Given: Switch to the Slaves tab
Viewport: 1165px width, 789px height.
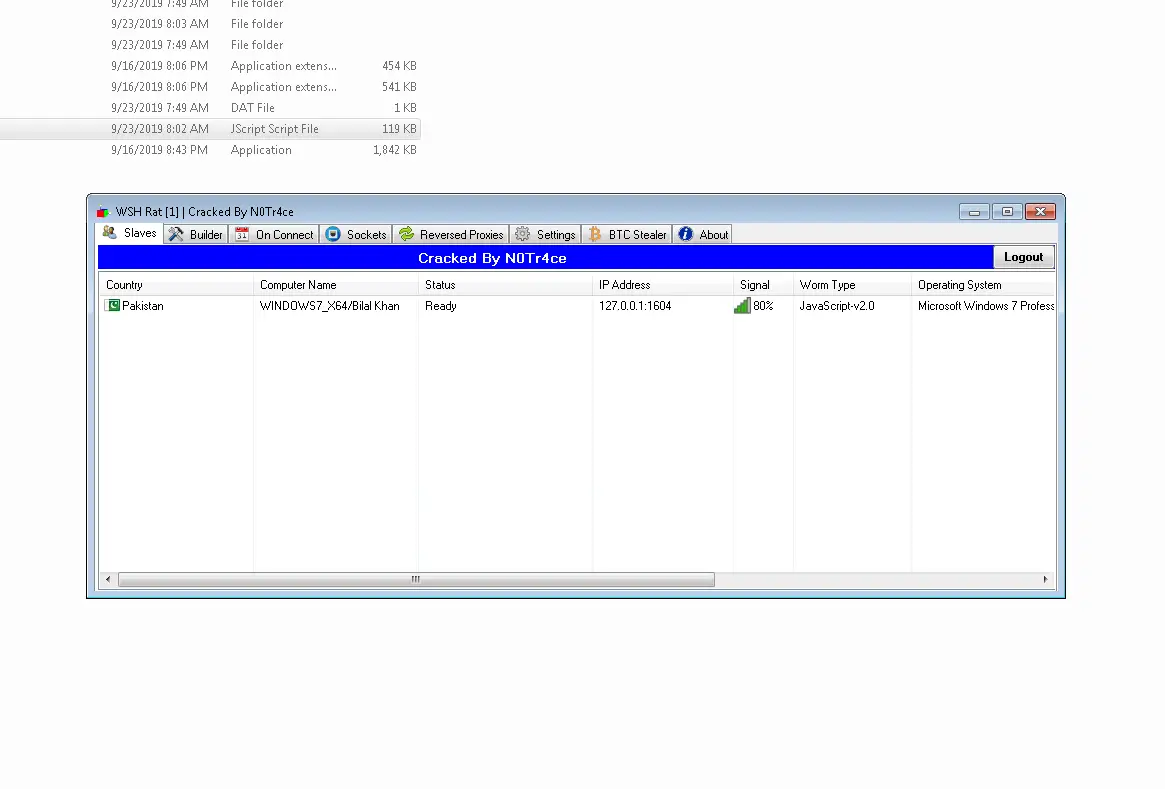Looking at the screenshot, I should pyautogui.click(x=129, y=232).
